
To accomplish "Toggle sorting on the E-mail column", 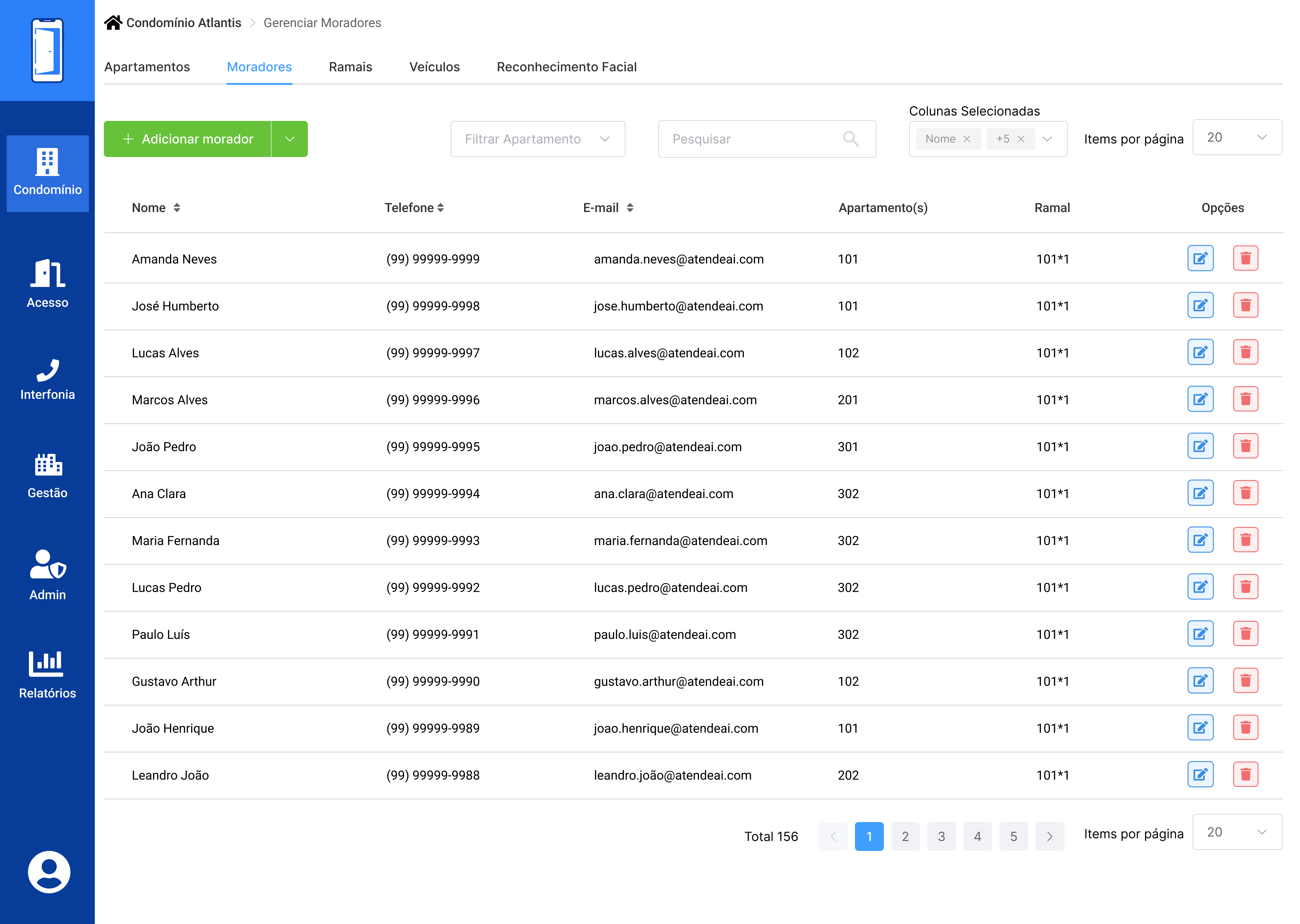I will (630, 208).
